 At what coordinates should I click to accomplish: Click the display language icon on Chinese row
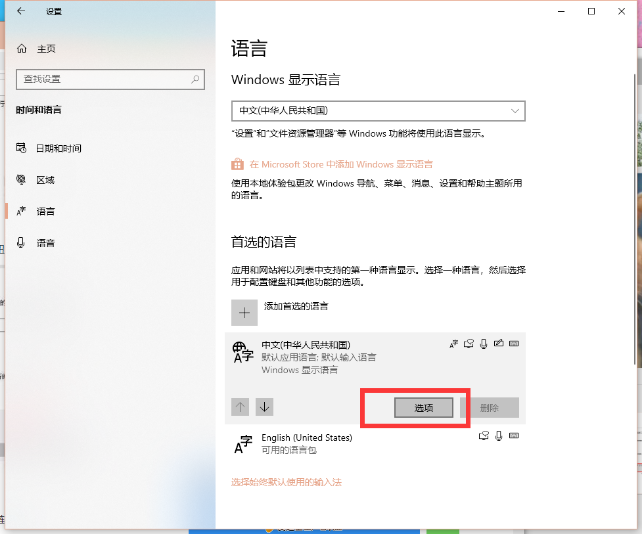click(454, 344)
